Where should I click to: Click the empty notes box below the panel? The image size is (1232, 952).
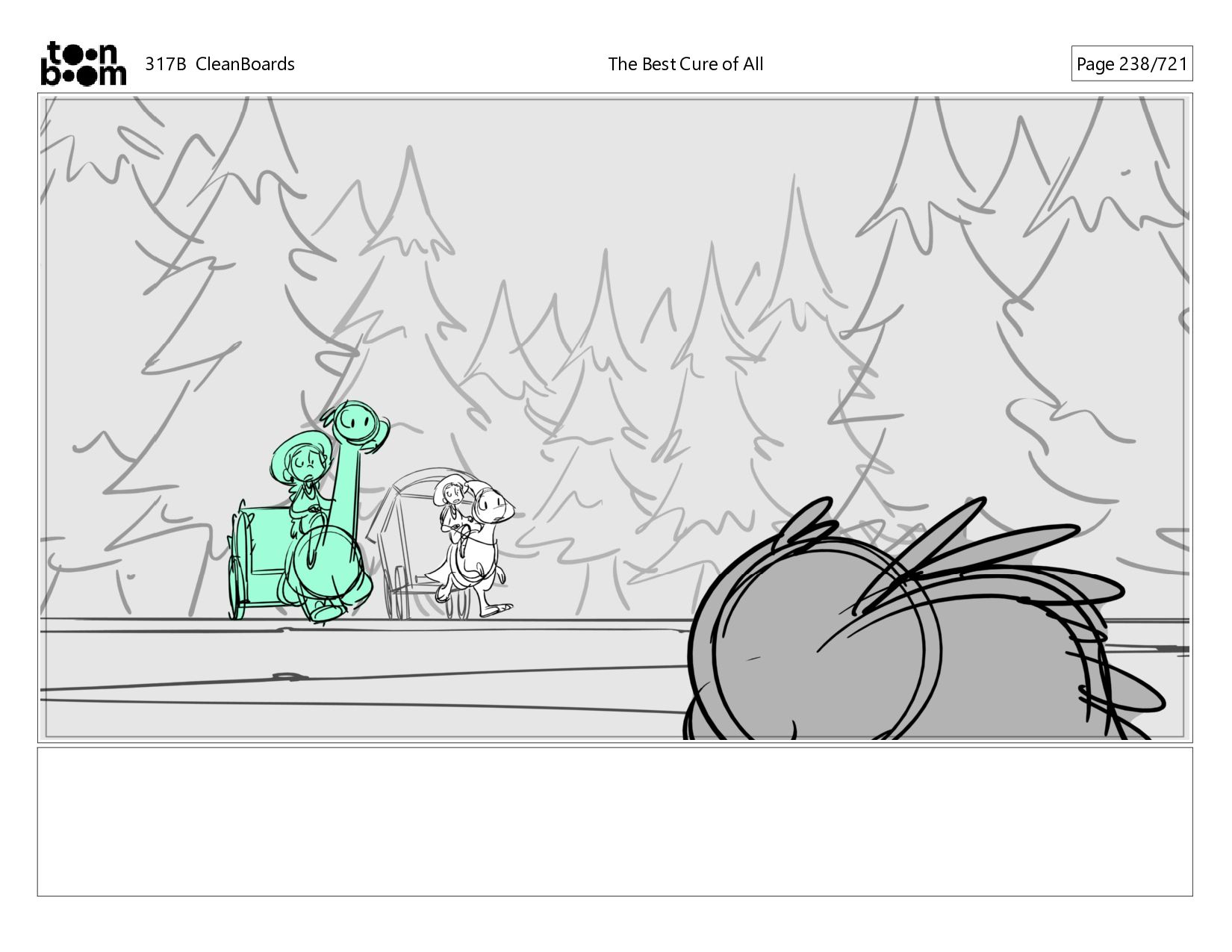point(615,821)
